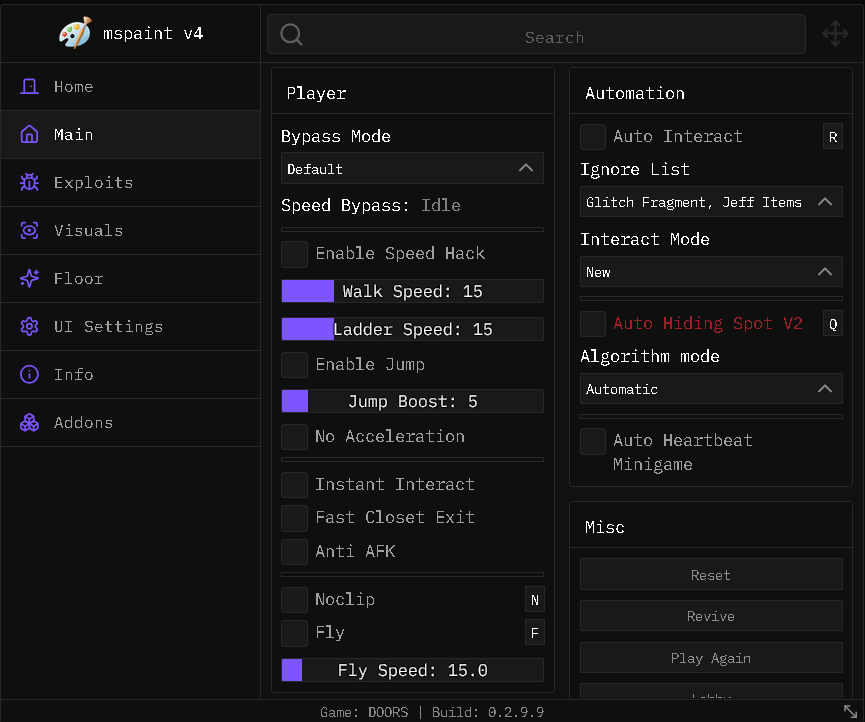865x722 pixels.
Task: Toggle Auto Interact on
Action: click(592, 136)
